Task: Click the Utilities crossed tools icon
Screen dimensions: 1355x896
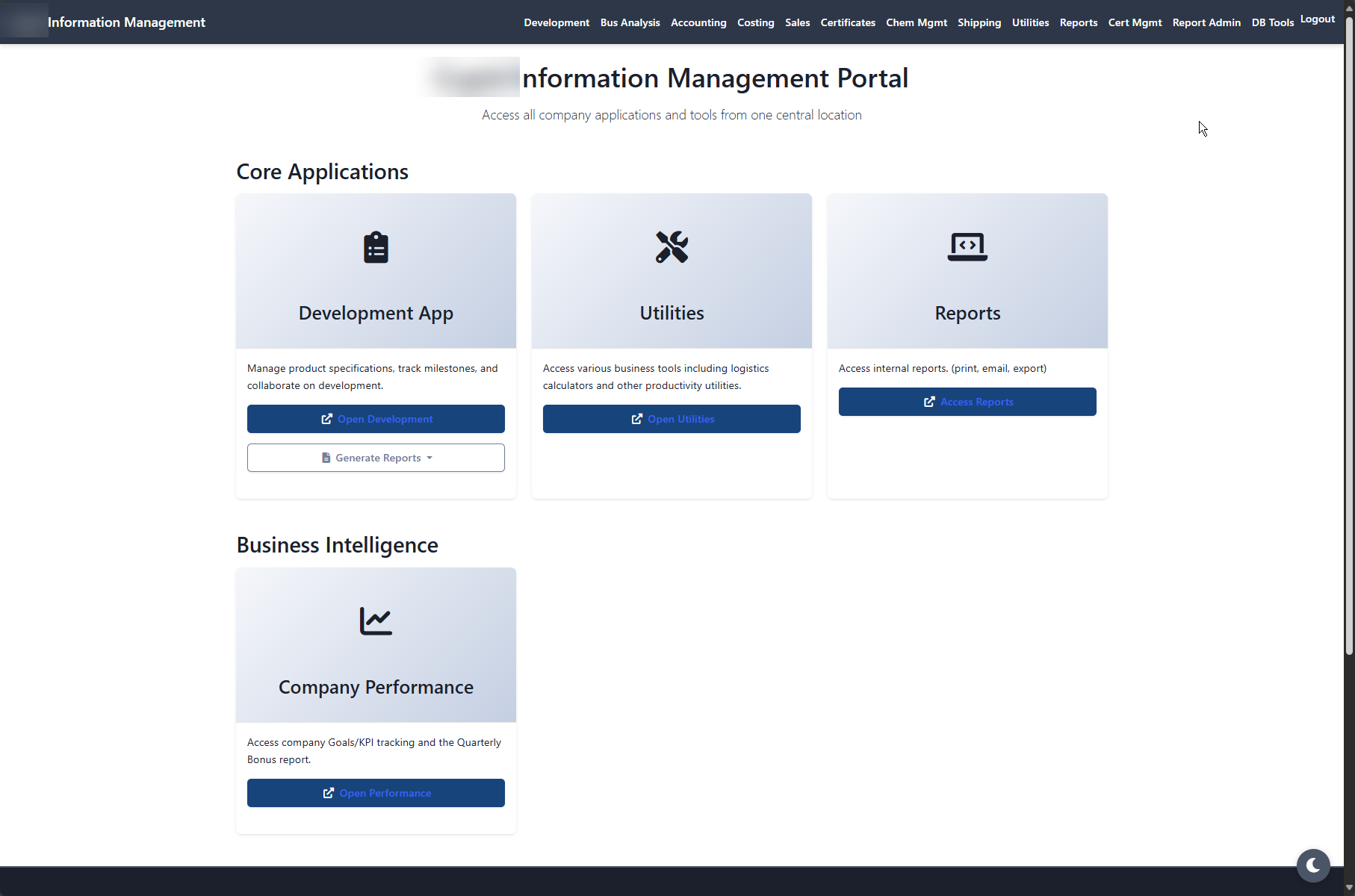Action: pos(672,247)
